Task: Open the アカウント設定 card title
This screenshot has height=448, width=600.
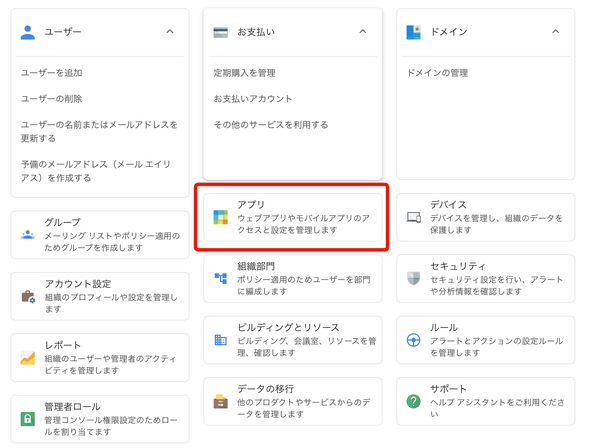Action: tap(78, 284)
